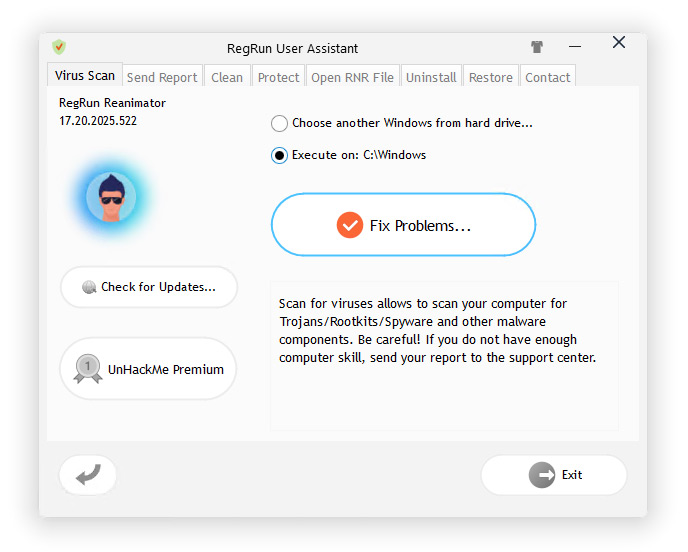Image resolution: width=688 pixels, height=552 pixels.
Task: Open the skin shirt icon in title bar
Action: coord(537,47)
